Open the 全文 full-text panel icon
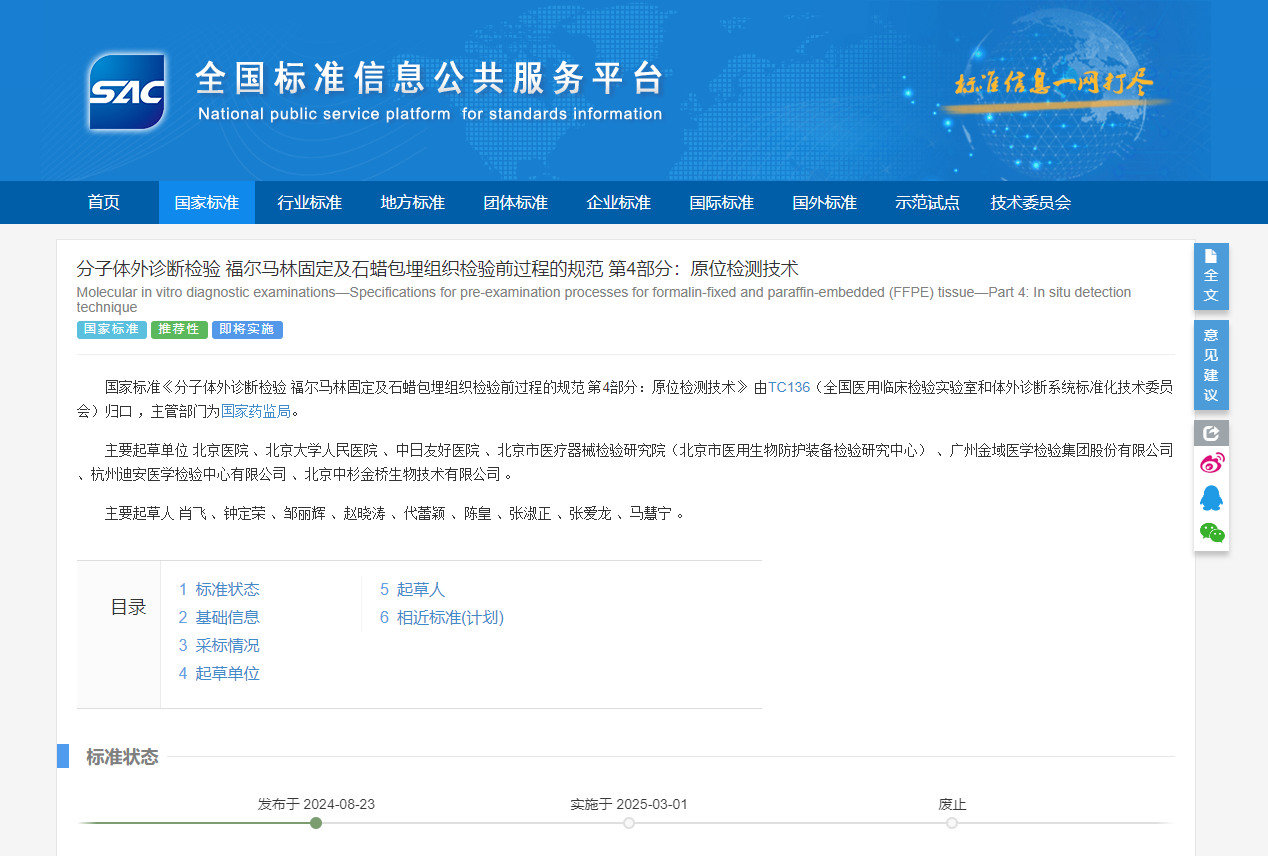 click(x=1210, y=276)
